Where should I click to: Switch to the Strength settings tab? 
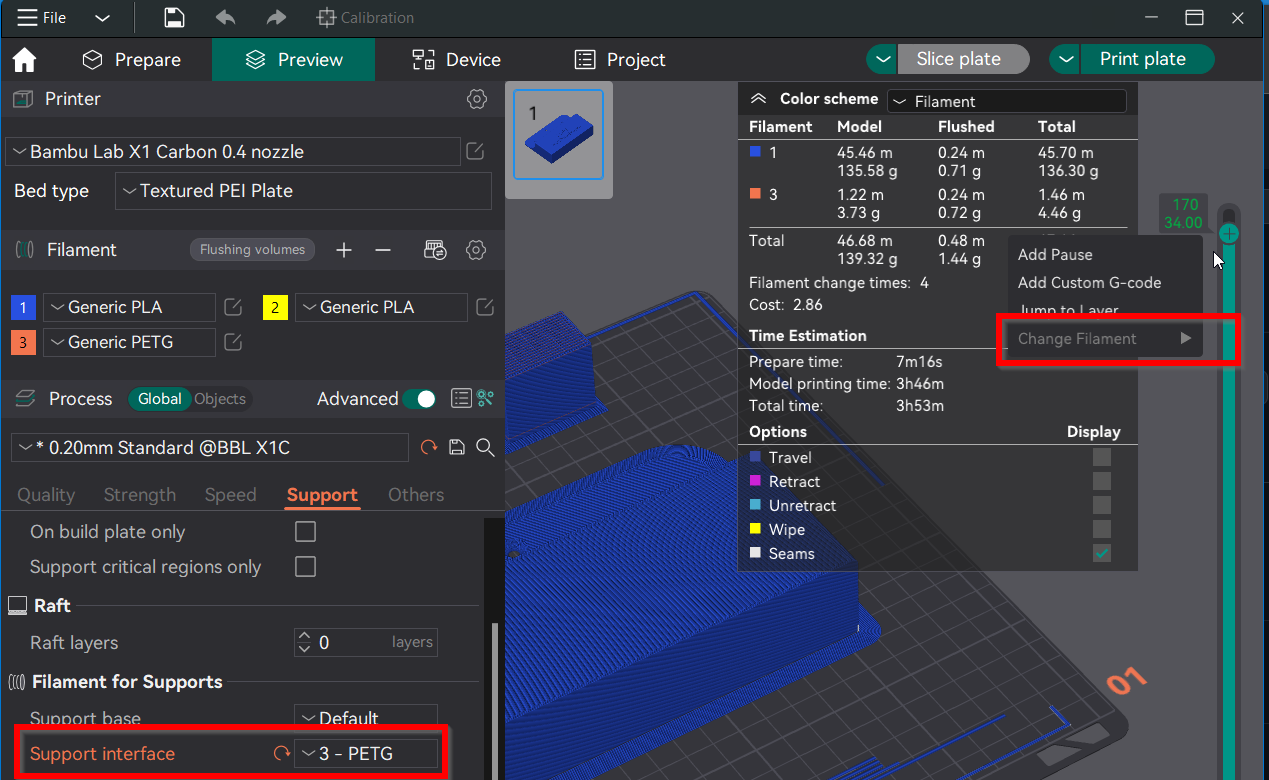tap(139, 494)
